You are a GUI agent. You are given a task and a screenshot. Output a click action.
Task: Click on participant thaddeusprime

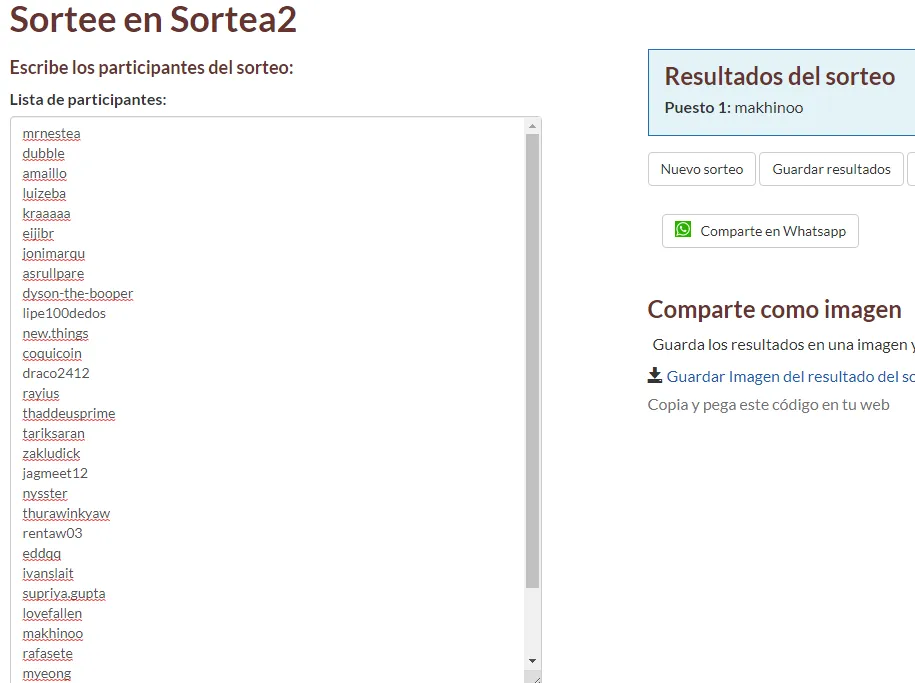pyautogui.click(x=69, y=413)
